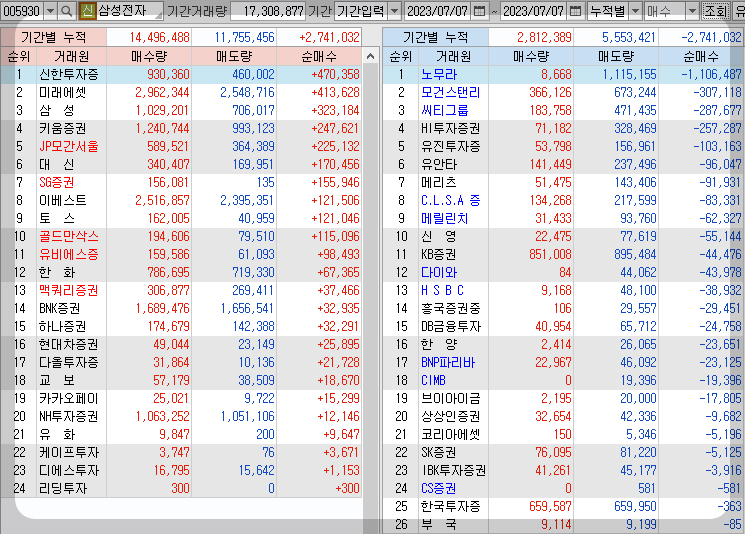Select the 골드만삭스 row
Viewport: 745px width, 534px height.
tap(181, 237)
